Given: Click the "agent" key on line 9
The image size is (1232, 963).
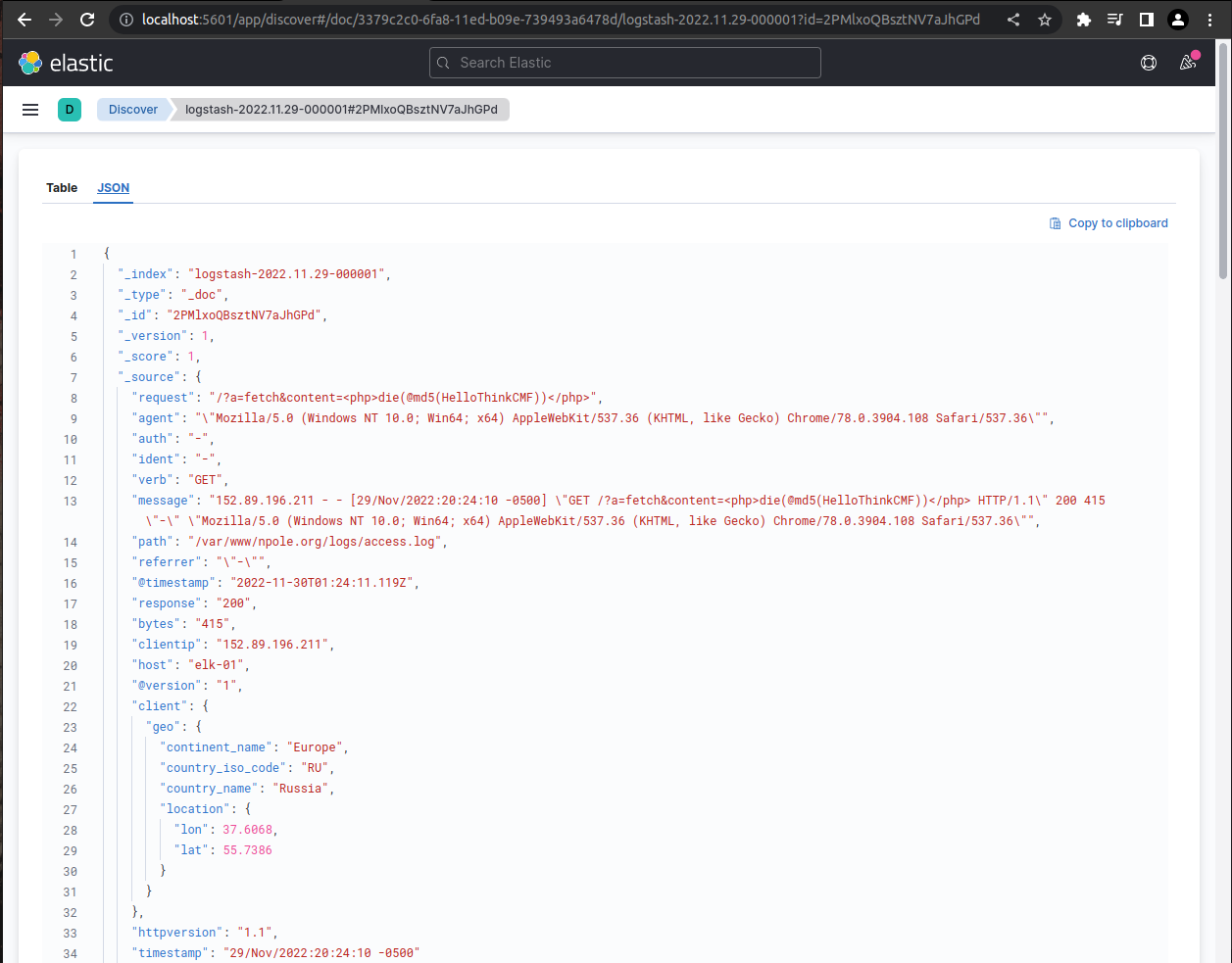Looking at the screenshot, I should (x=157, y=418).
